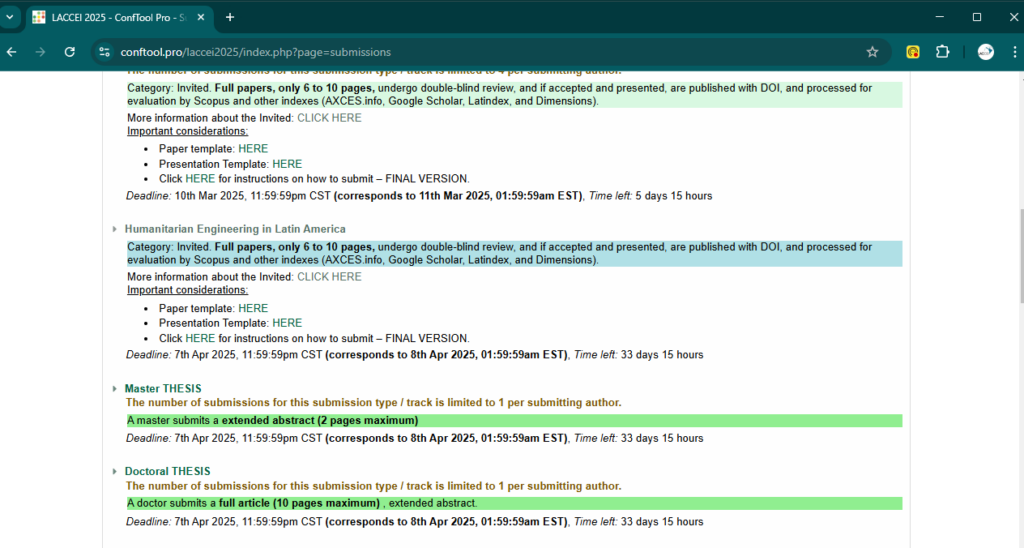Click the browser back arrow
This screenshot has height=548, width=1024.
[12, 52]
